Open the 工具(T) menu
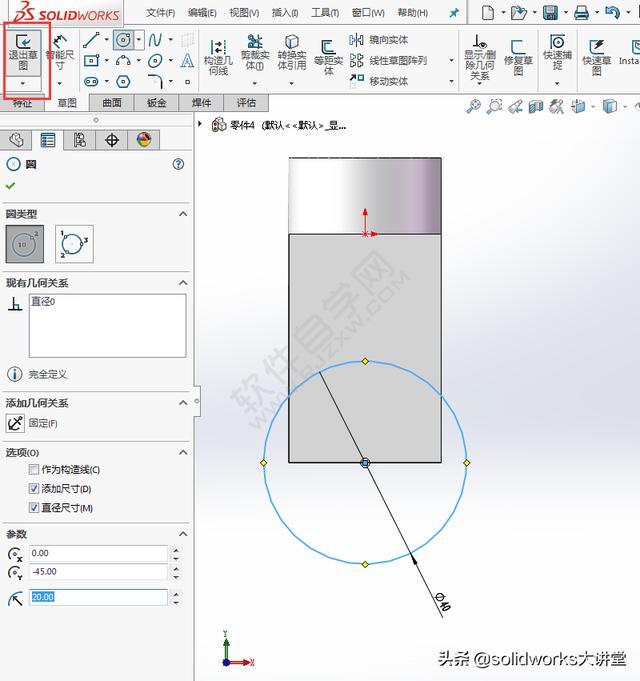The image size is (640, 681). pyautogui.click(x=325, y=13)
